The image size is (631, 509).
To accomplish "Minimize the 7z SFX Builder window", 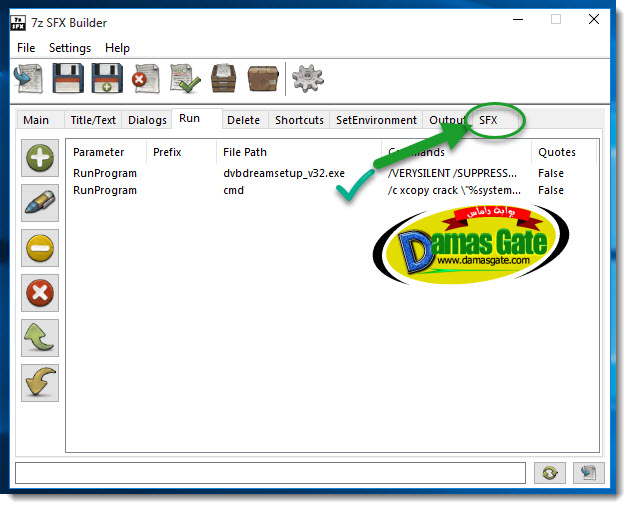I will 518,19.
